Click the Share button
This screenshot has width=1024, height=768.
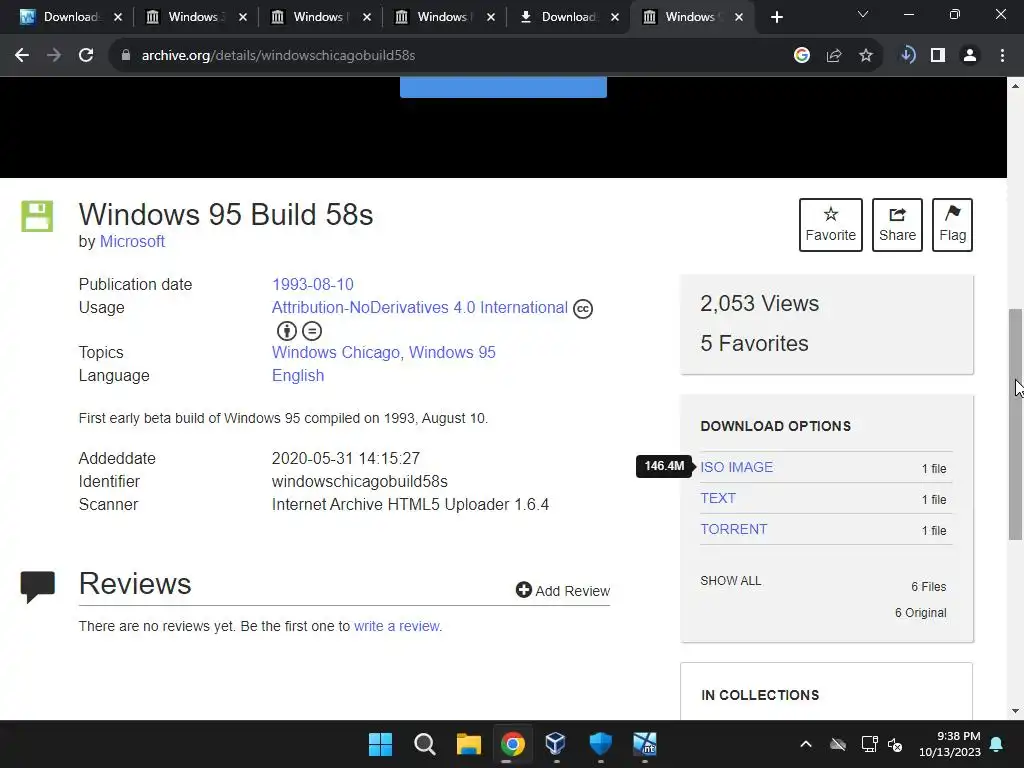(x=897, y=225)
